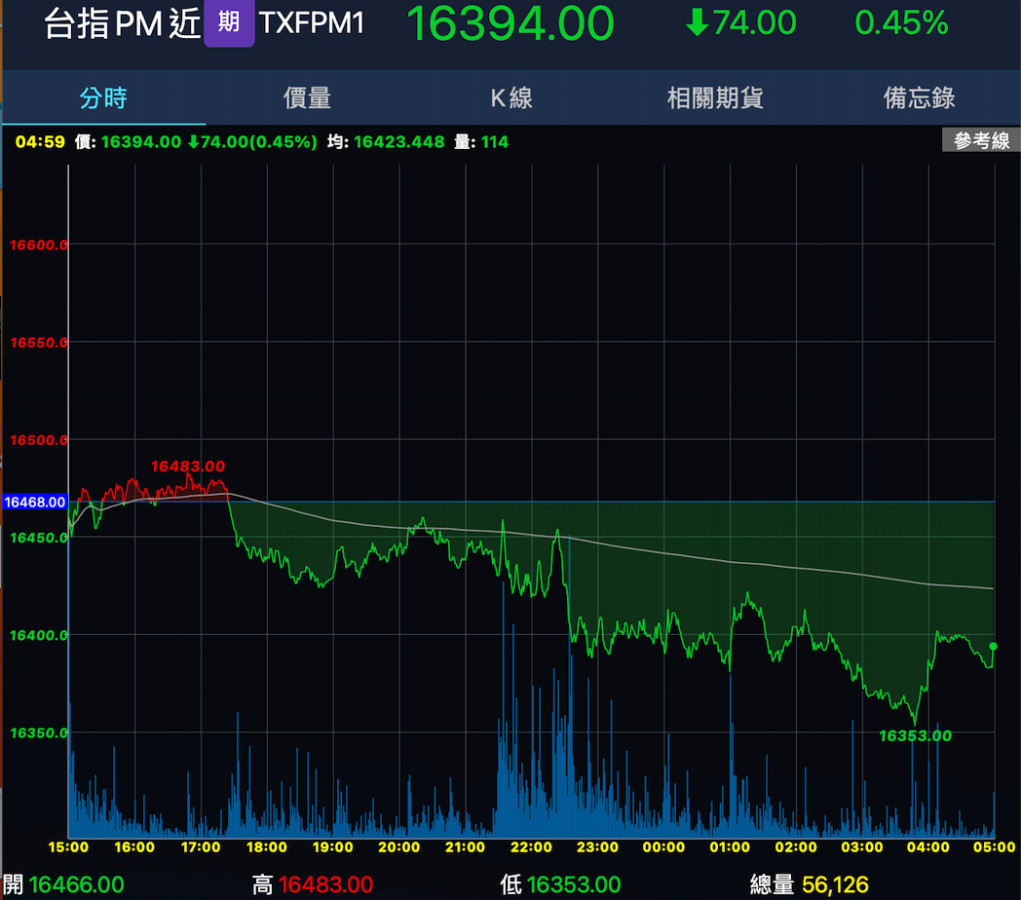Click the 16350.0 price axis label
The height and width of the screenshot is (900, 1021).
click(x=38, y=733)
